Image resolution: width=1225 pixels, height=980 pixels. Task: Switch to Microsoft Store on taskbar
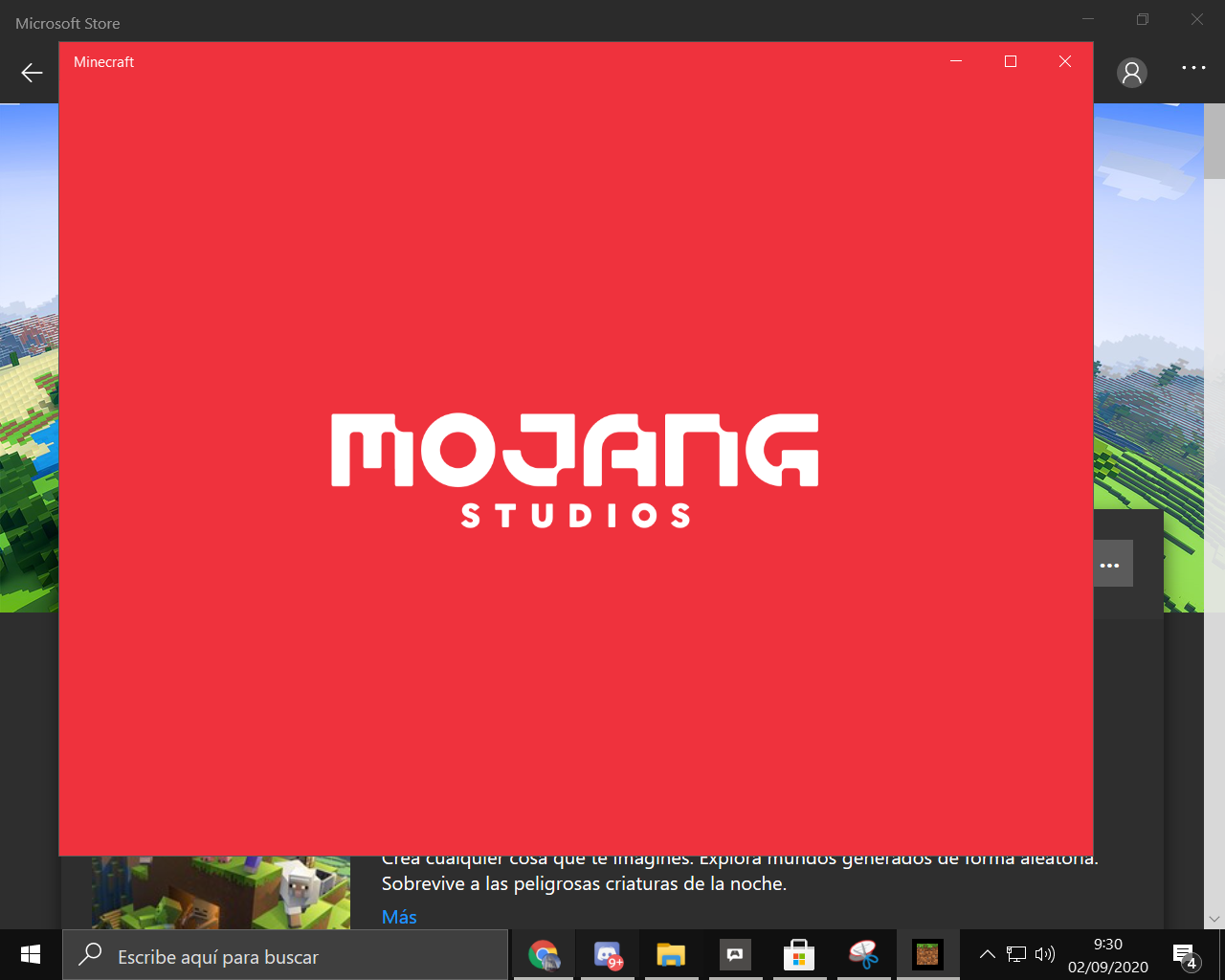(x=799, y=954)
